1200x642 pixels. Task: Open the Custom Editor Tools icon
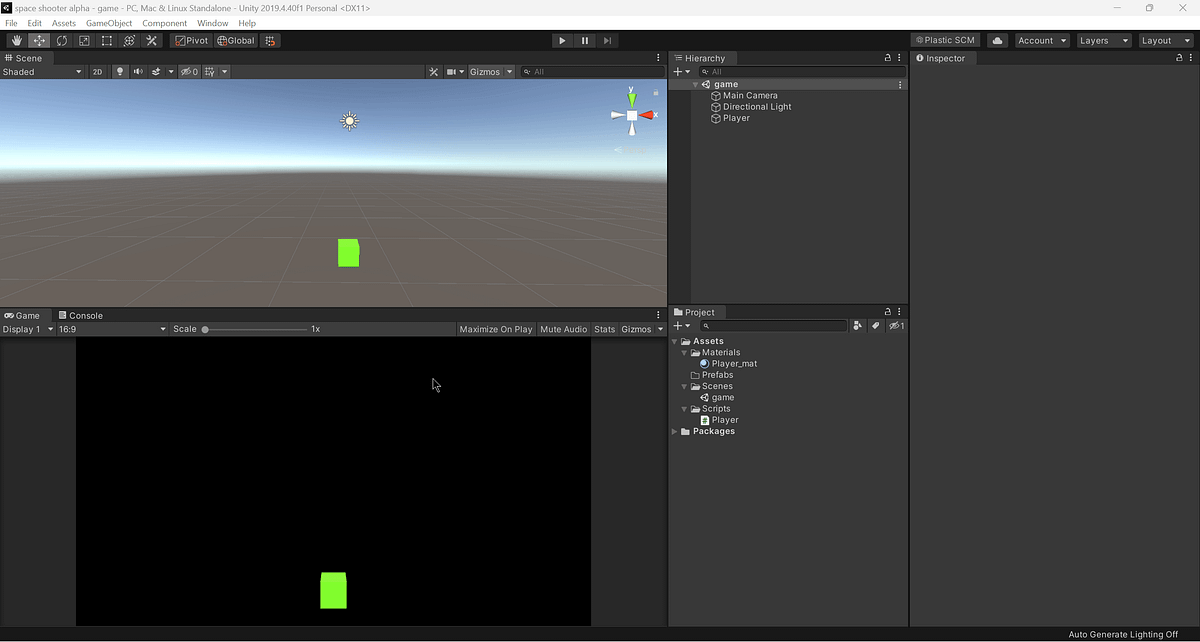(152, 40)
